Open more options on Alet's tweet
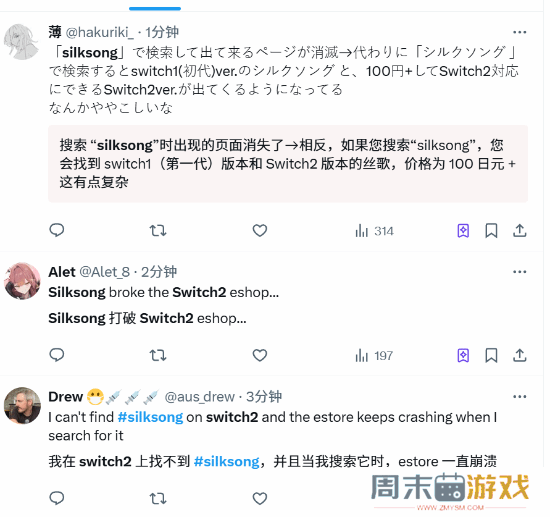The width and height of the screenshot is (550, 517). pyautogui.click(x=519, y=272)
